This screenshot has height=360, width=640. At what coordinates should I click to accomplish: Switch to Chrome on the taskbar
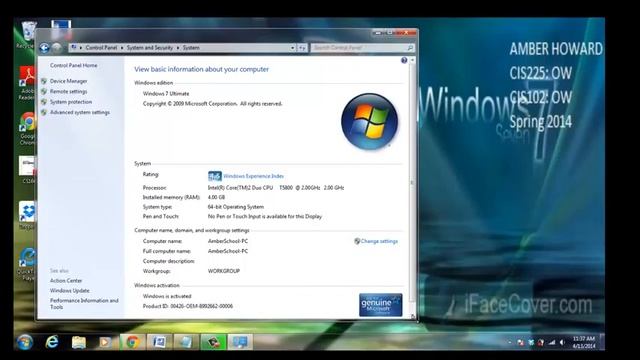tap(132, 342)
